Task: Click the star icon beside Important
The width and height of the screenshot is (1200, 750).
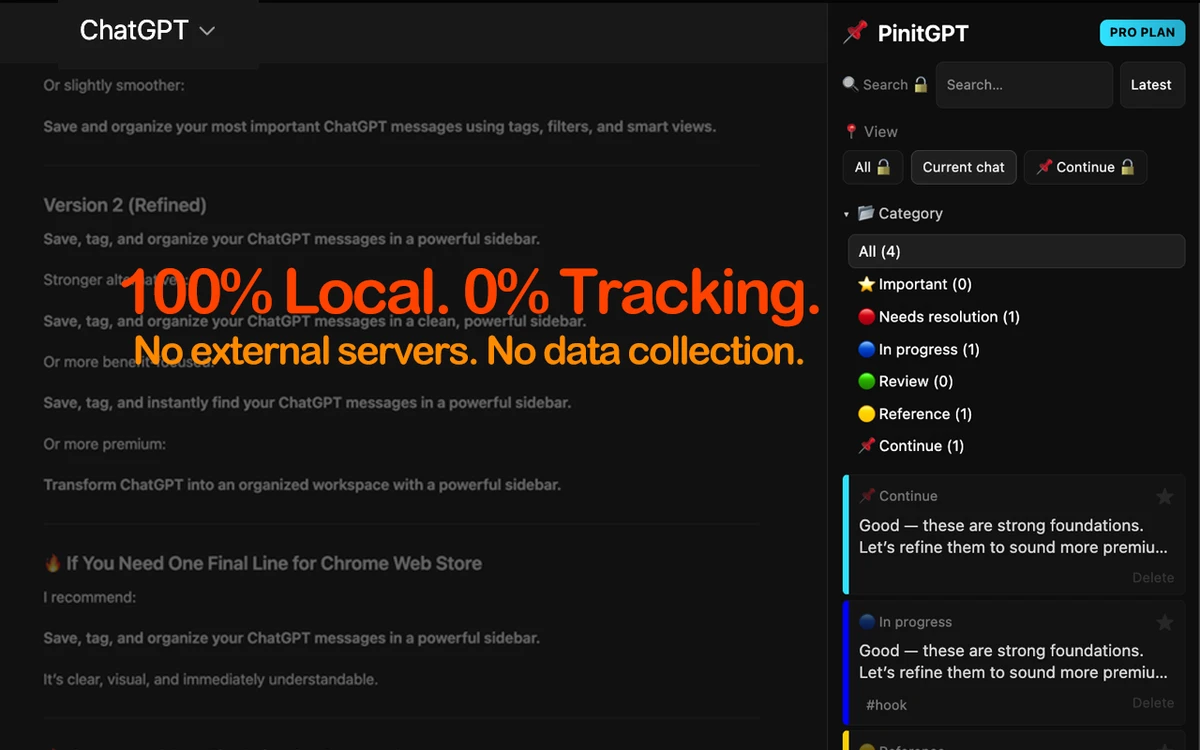Action: pyautogui.click(x=867, y=284)
